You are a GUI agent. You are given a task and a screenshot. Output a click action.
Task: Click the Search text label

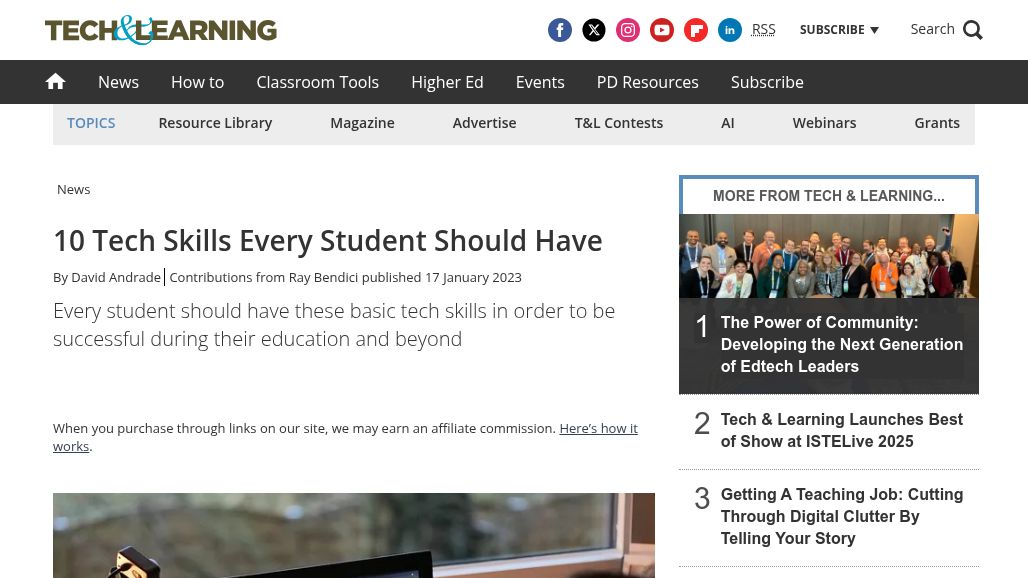(x=932, y=29)
